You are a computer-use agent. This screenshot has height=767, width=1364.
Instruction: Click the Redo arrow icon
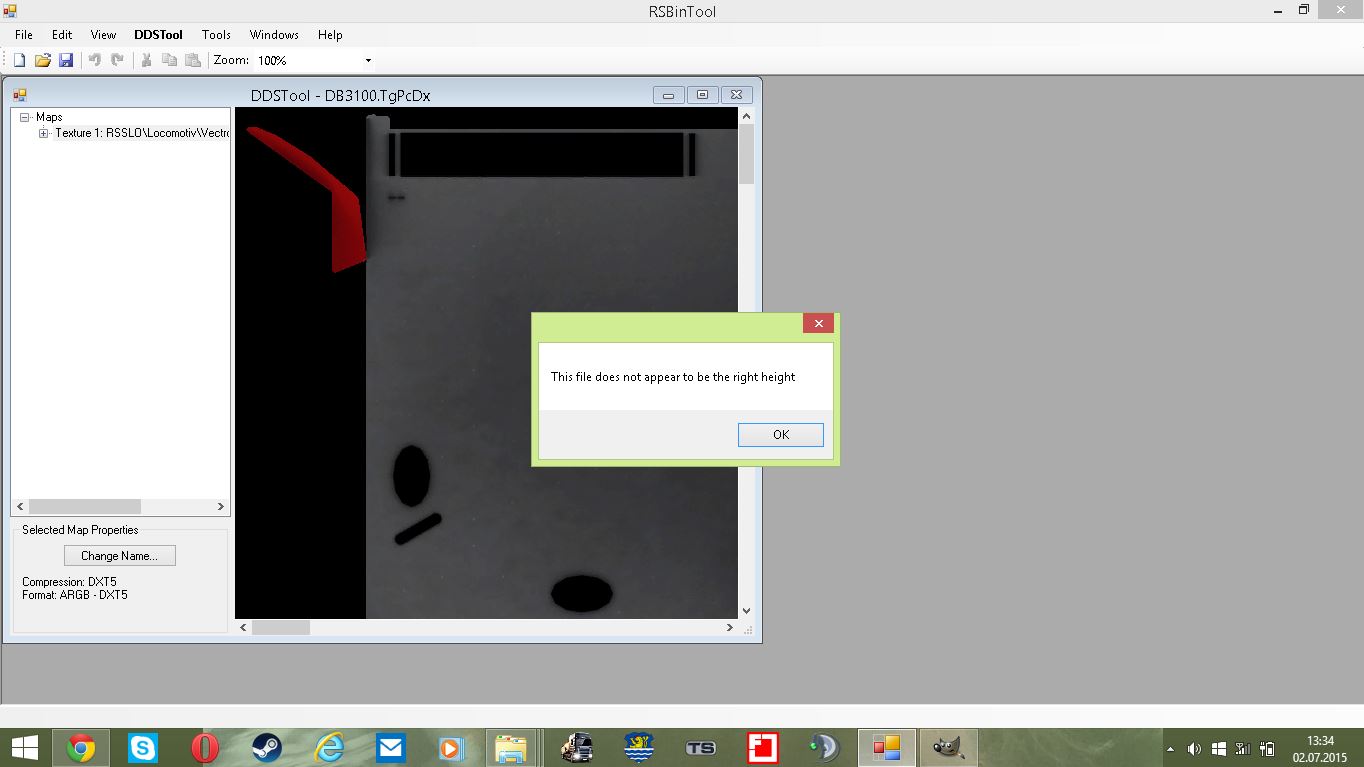coord(117,60)
